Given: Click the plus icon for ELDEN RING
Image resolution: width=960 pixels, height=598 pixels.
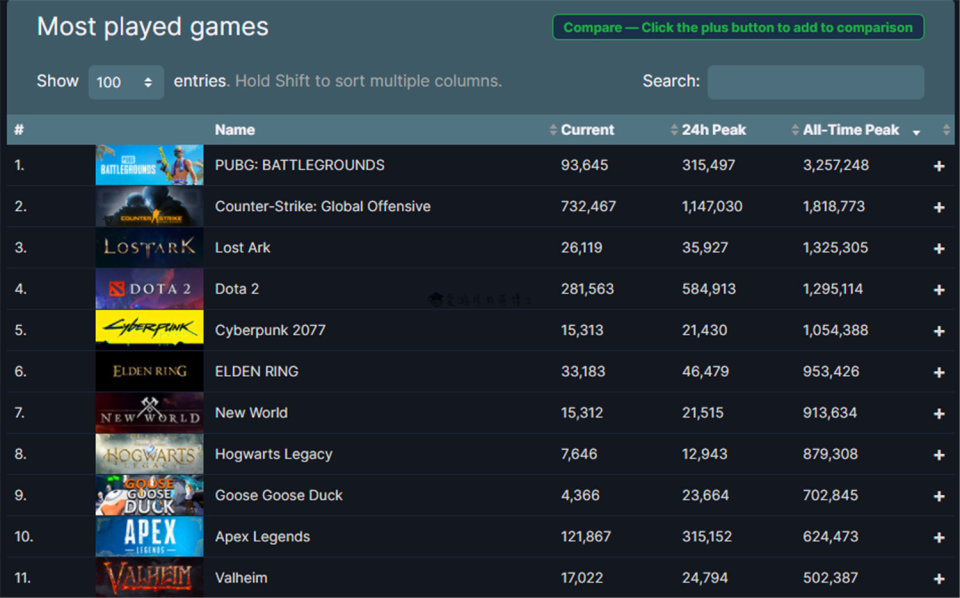Looking at the screenshot, I should coord(939,372).
